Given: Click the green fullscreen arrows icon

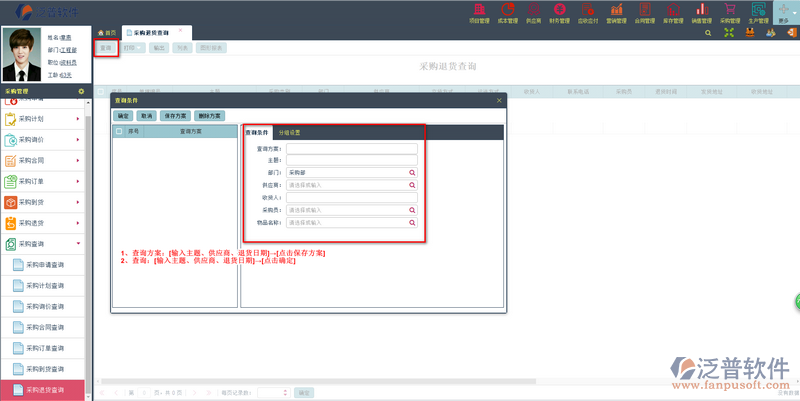Looking at the screenshot, I should pos(729,33).
